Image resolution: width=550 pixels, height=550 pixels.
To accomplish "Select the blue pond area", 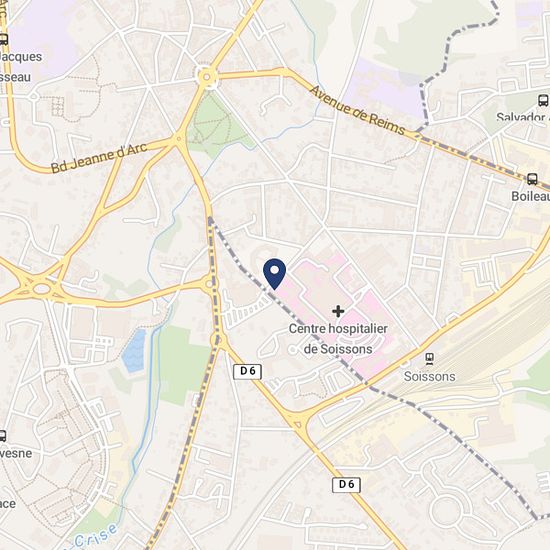I will click(x=134, y=351).
